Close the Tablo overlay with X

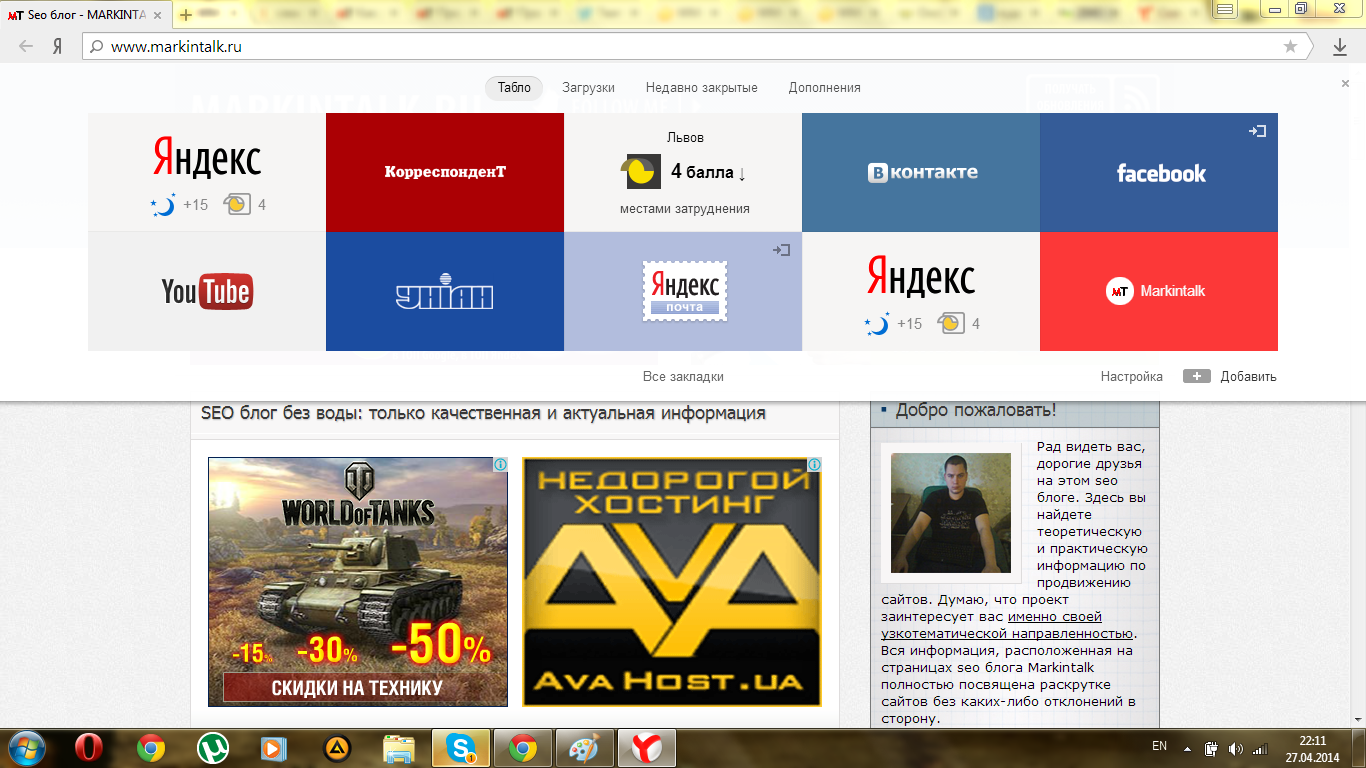1346,85
